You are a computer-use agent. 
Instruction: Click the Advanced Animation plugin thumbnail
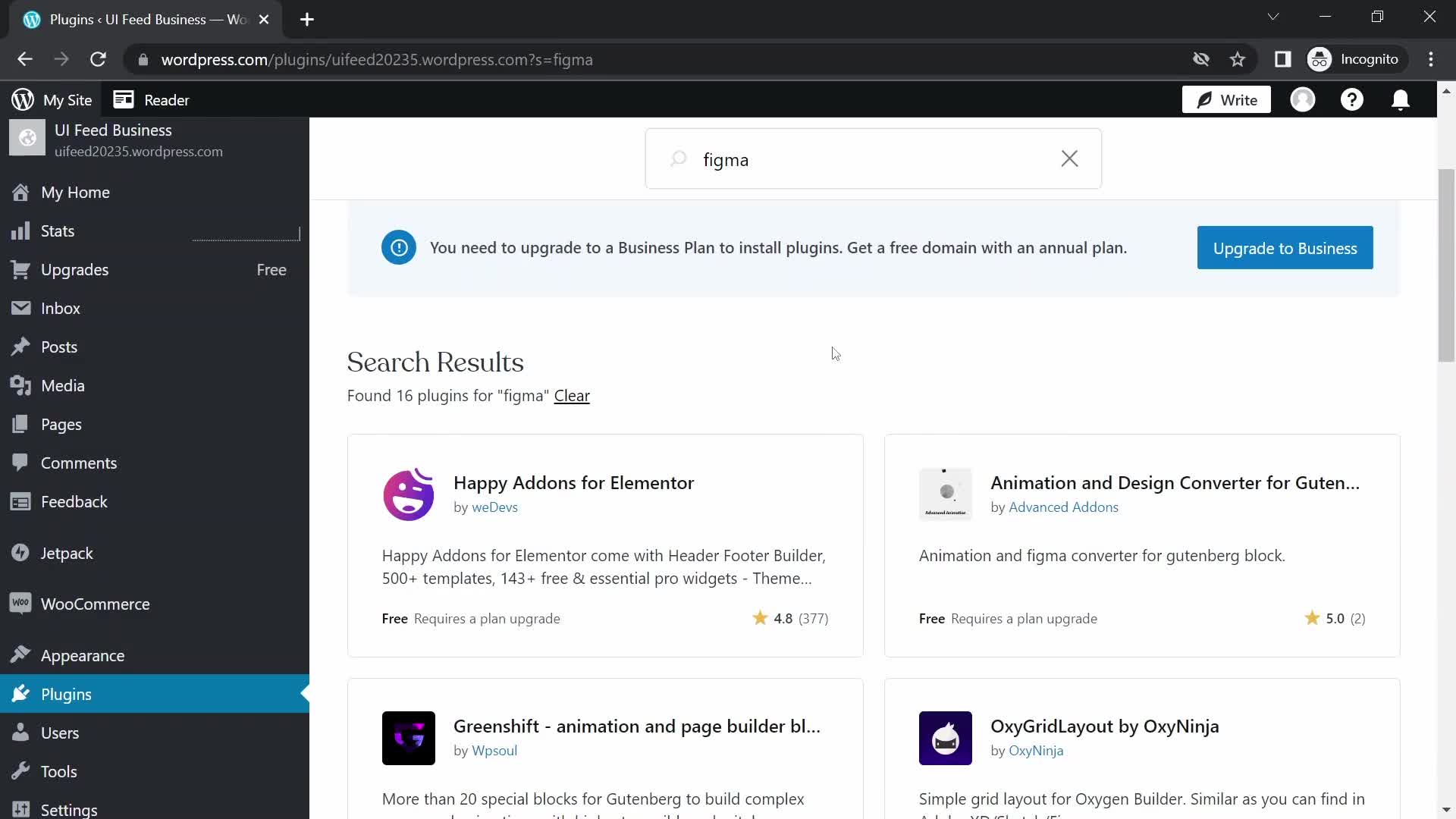[x=946, y=494]
